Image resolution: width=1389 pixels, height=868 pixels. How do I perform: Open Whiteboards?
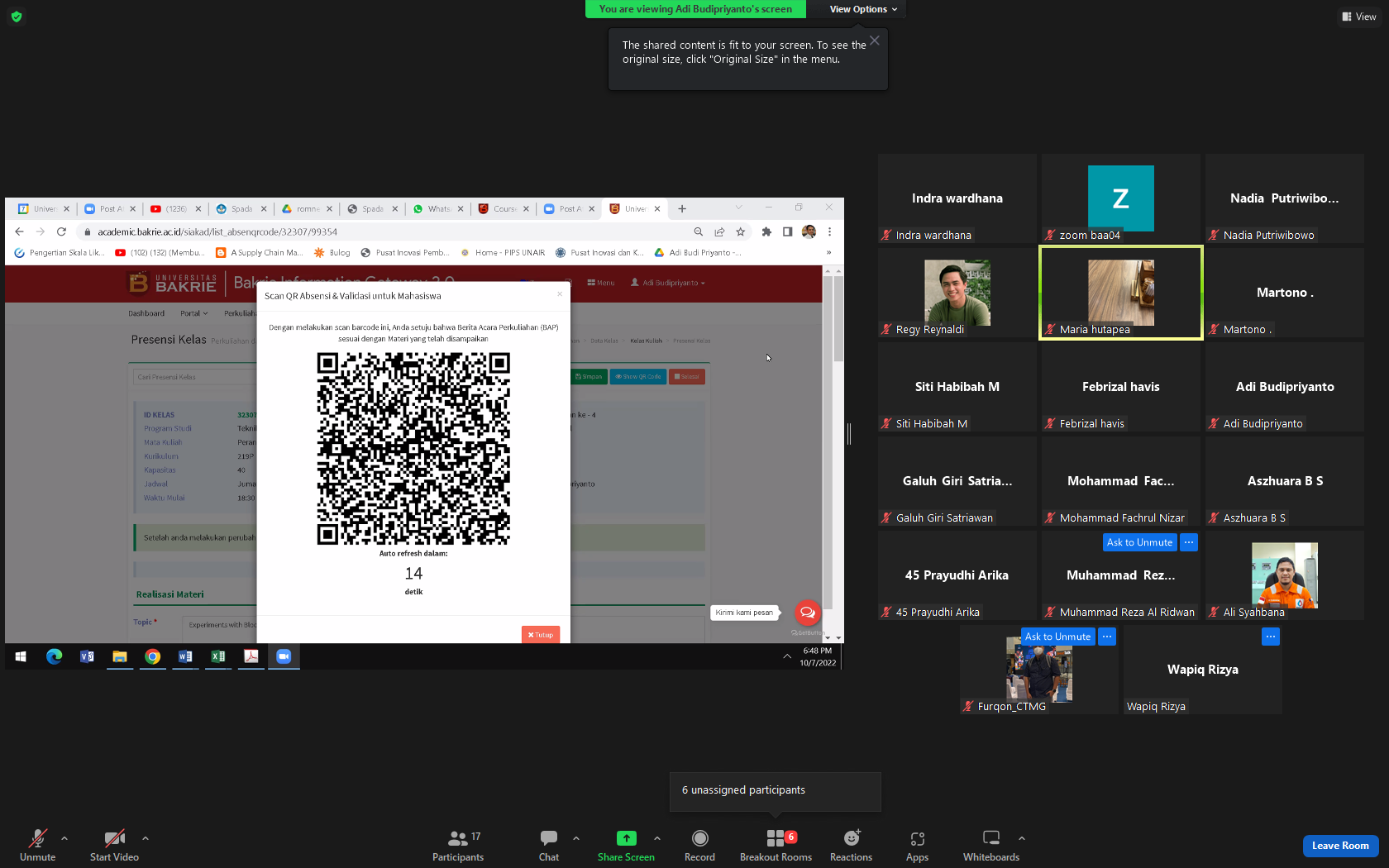(991, 845)
